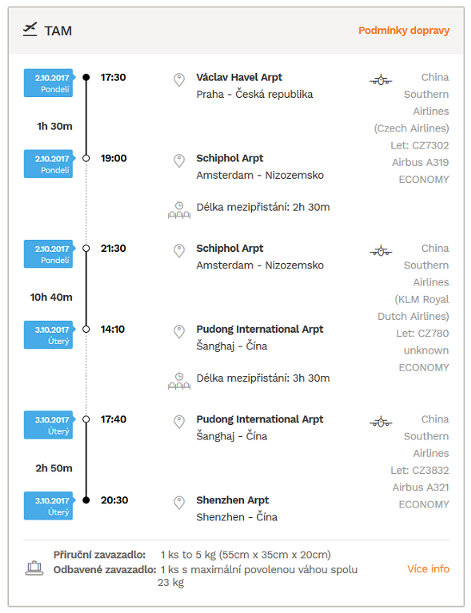Screen dimensions: 471x613
Task: Click the Pudong International Arpt 17:40 departure name
Action: point(260,419)
